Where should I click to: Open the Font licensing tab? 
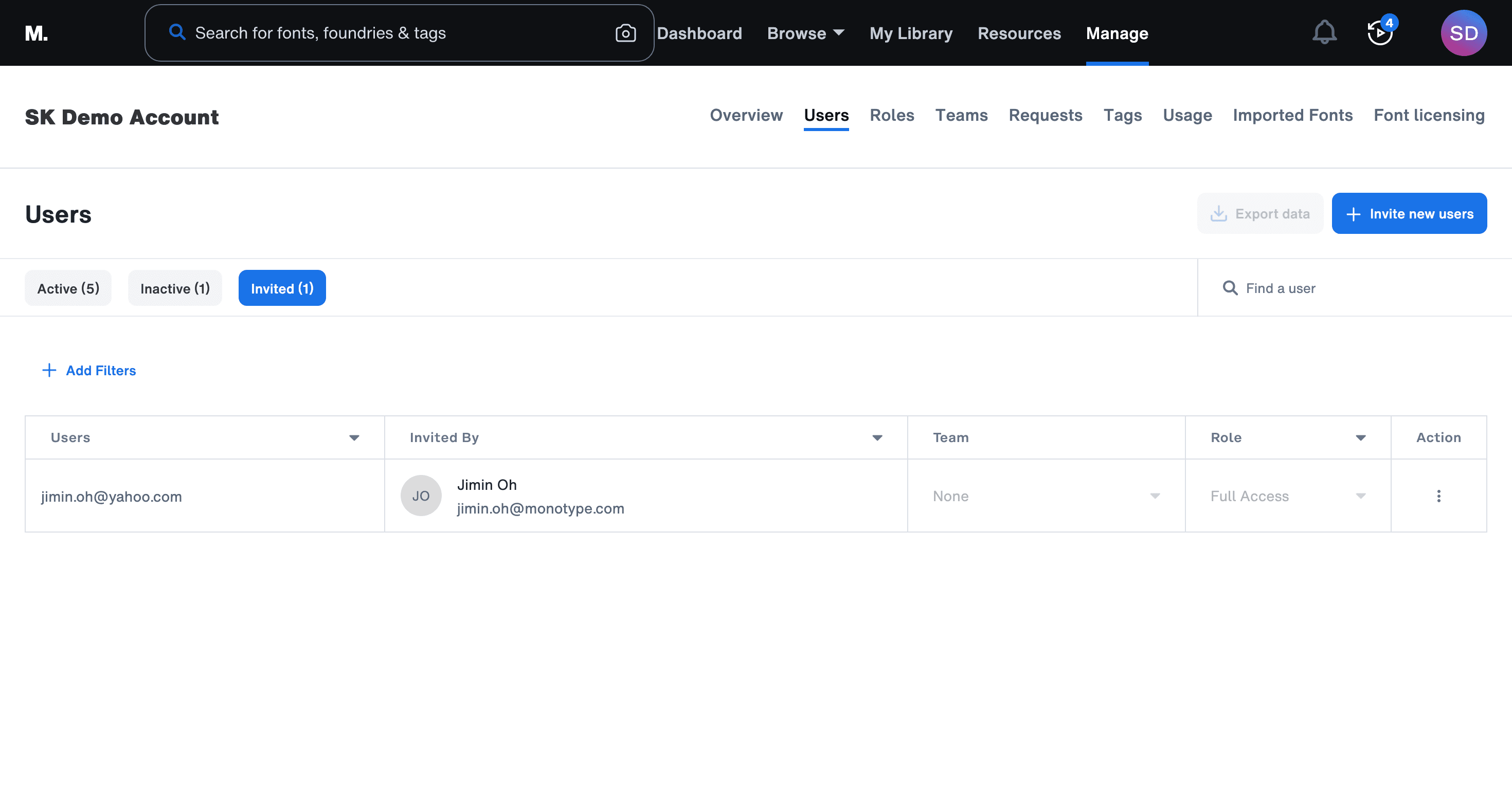[x=1429, y=116]
